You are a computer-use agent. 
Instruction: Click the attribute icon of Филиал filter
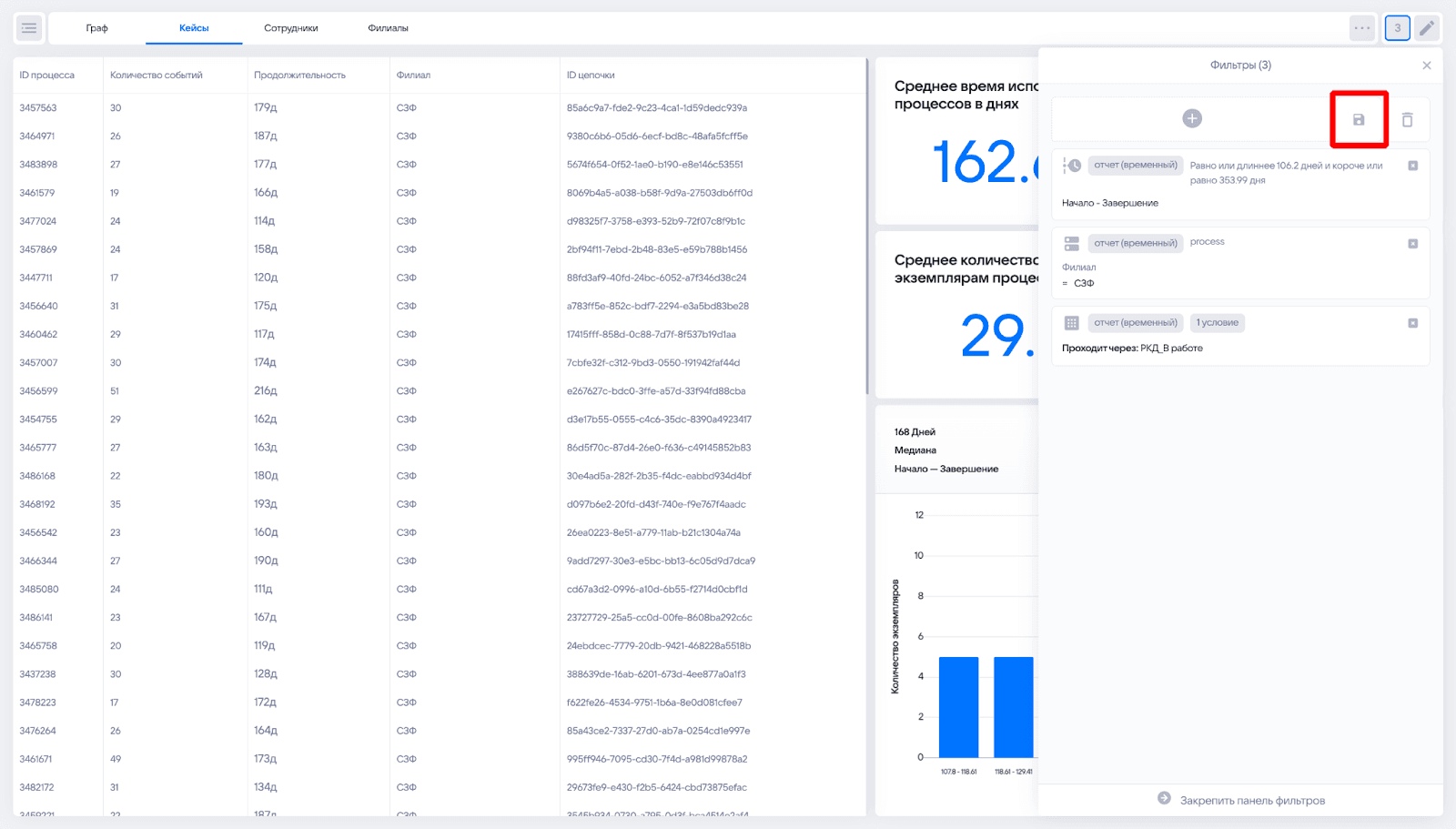point(1072,244)
